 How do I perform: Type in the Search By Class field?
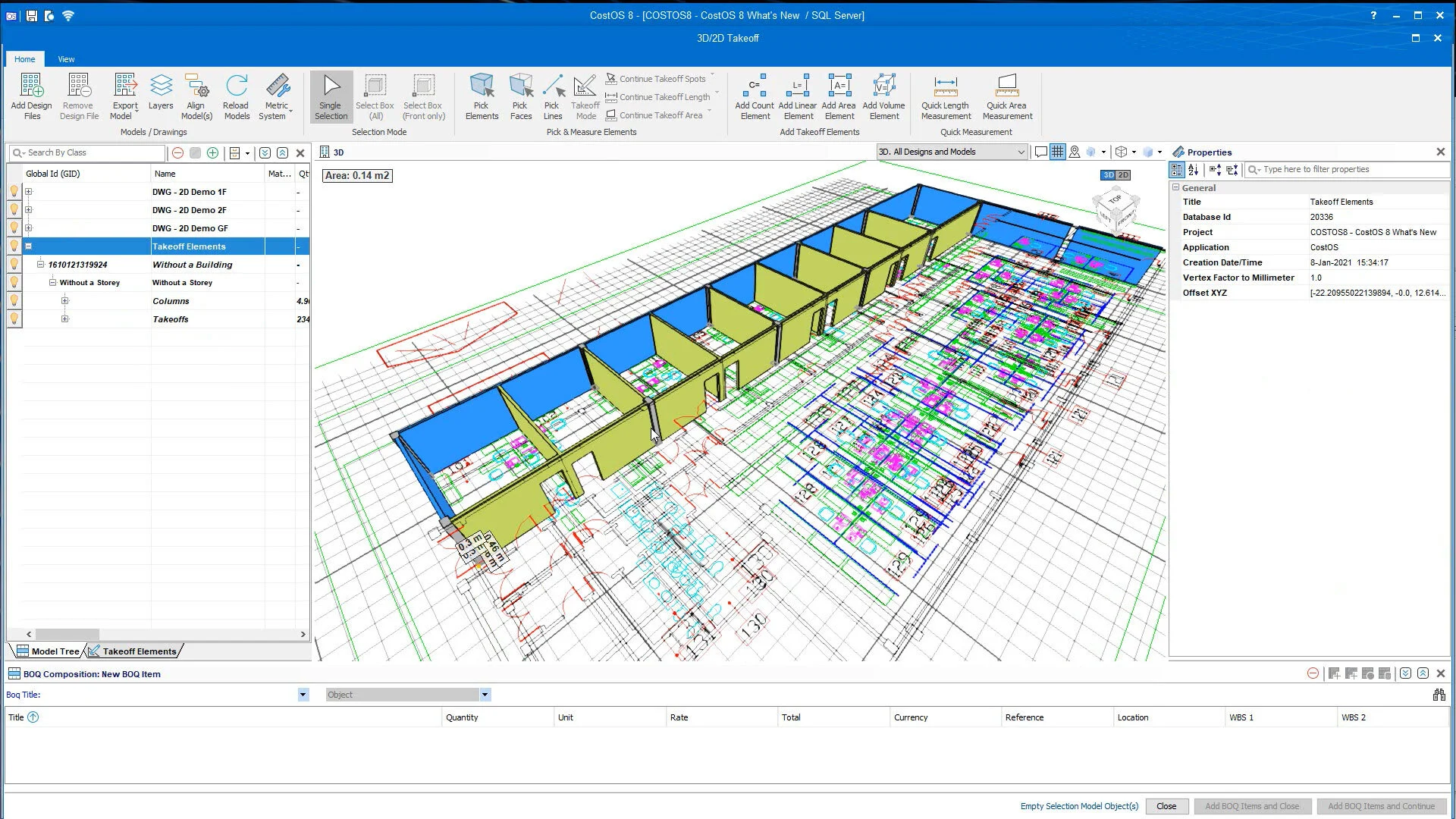coord(87,152)
